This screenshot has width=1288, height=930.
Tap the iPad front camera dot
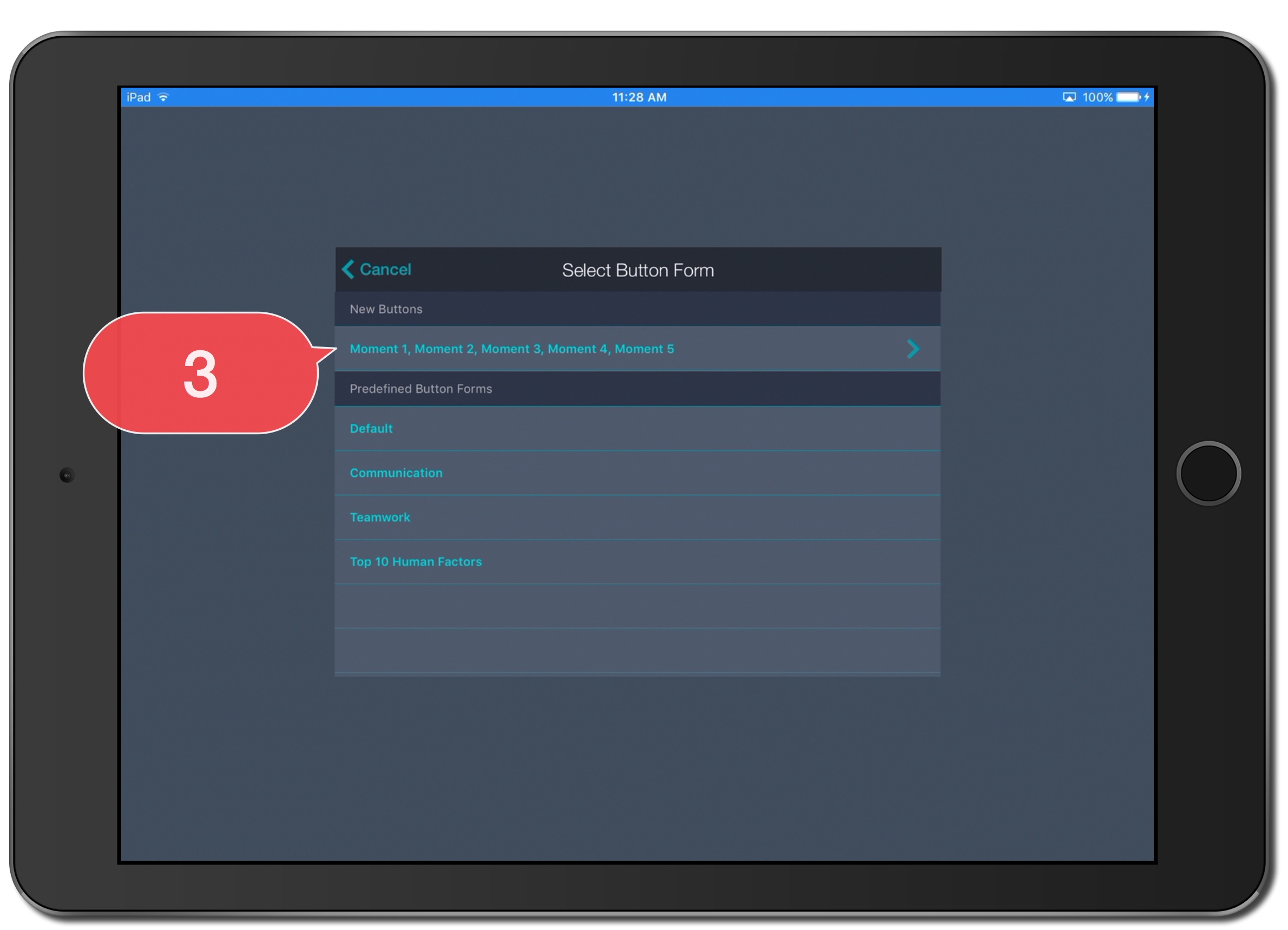(67, 475)
